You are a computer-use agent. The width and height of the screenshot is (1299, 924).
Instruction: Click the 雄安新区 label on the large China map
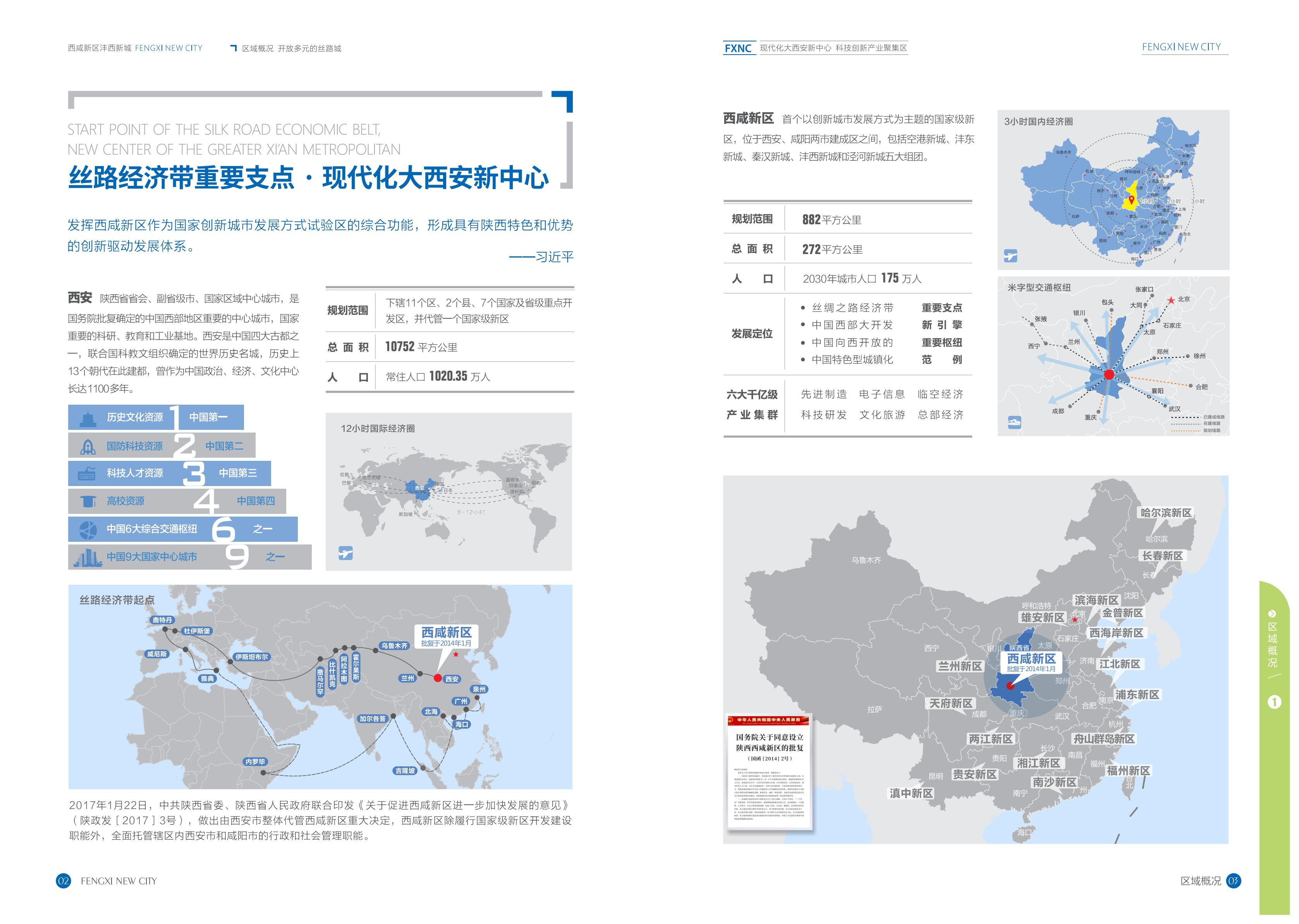pos(1042,618)
